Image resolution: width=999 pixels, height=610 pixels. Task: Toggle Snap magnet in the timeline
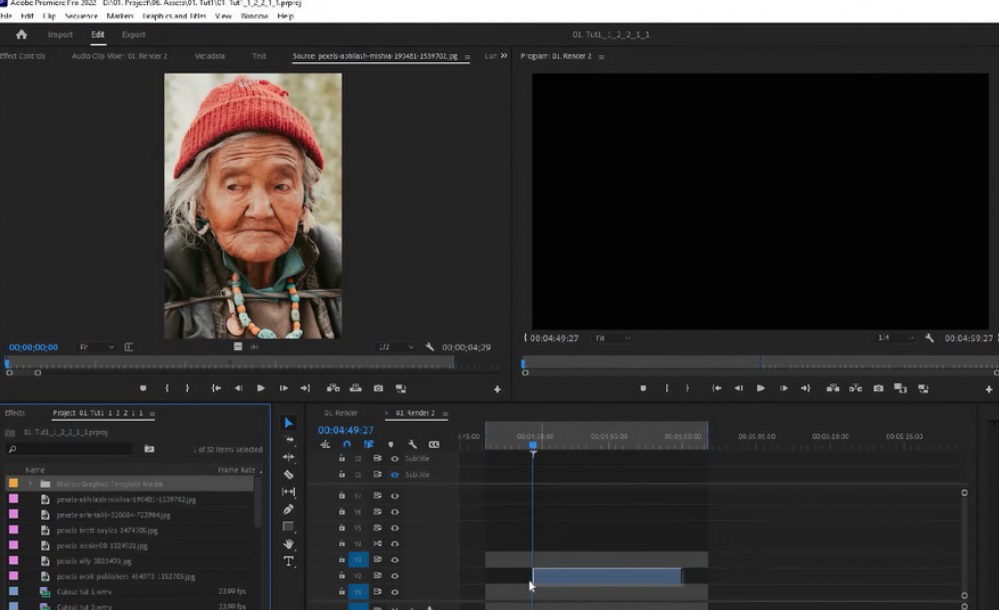(x=347, y=444)
